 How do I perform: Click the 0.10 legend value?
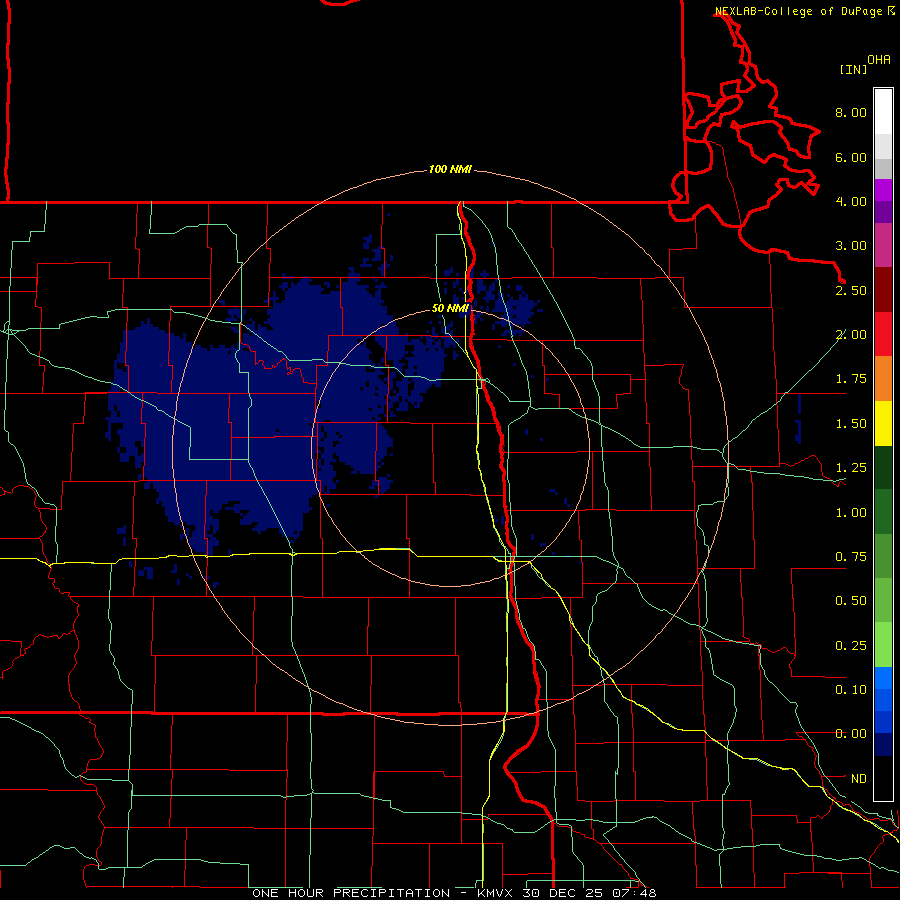click(851, 690)
